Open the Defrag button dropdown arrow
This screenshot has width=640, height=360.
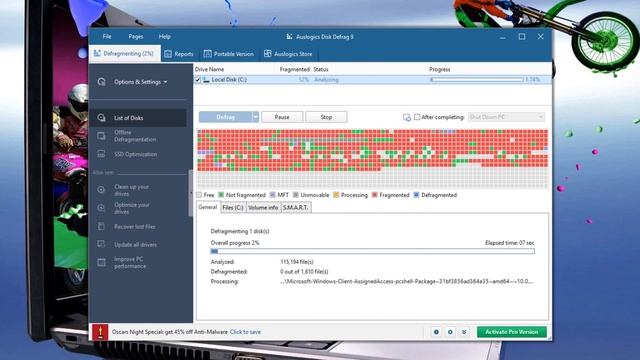pyautogui.click(x=256, y=117)
